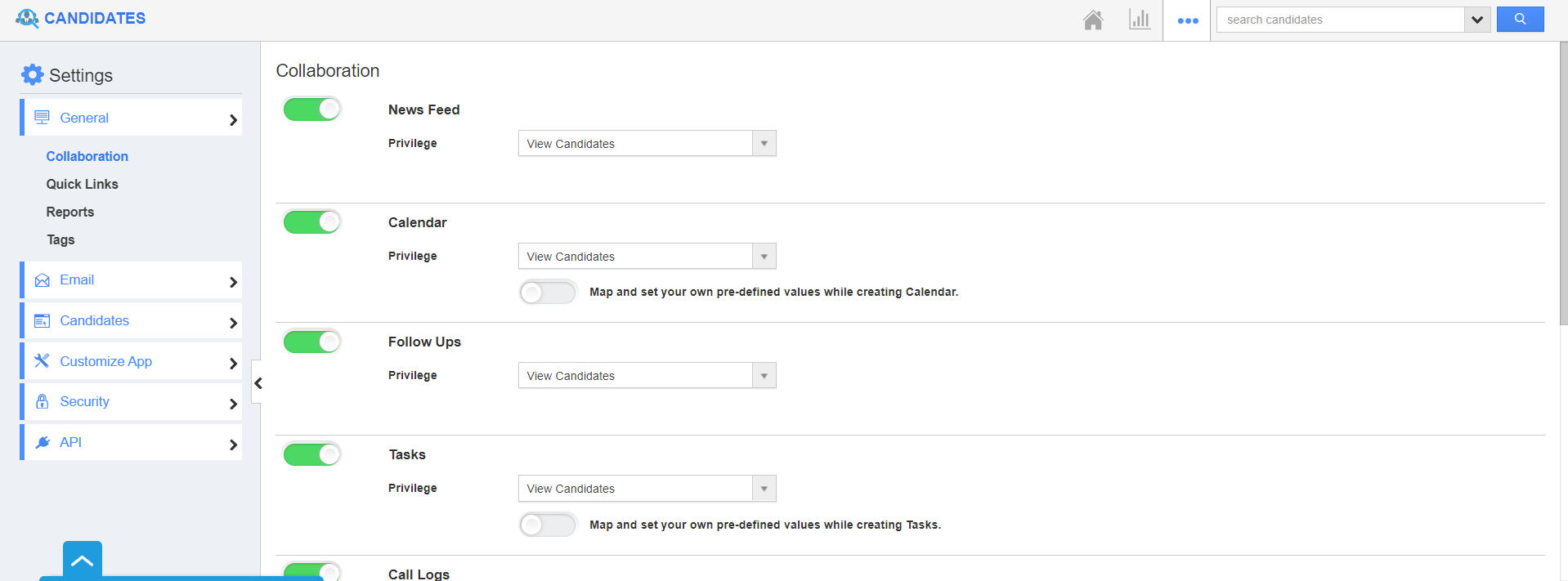The image size is (1568, 581).
Task: Enable pre-defined values mapping for Tasks
Action: (x=548, y=525)
